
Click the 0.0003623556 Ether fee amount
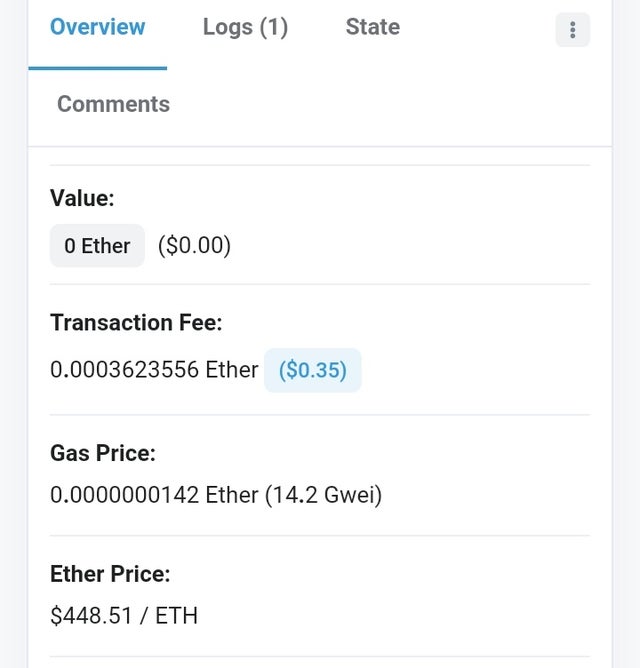pos(154,369)
